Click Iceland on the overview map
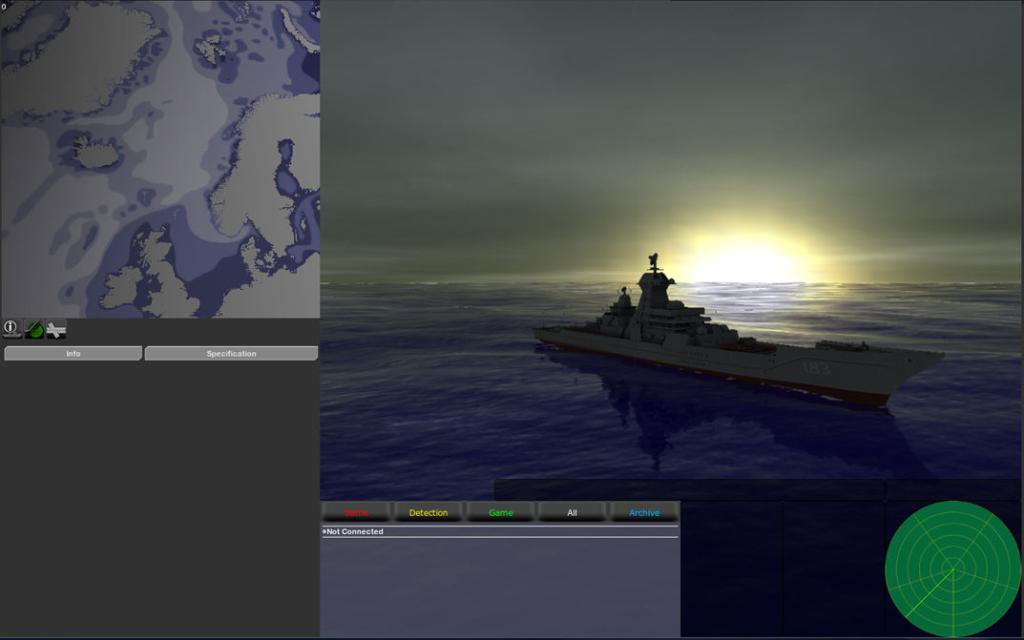 (95, 150)
